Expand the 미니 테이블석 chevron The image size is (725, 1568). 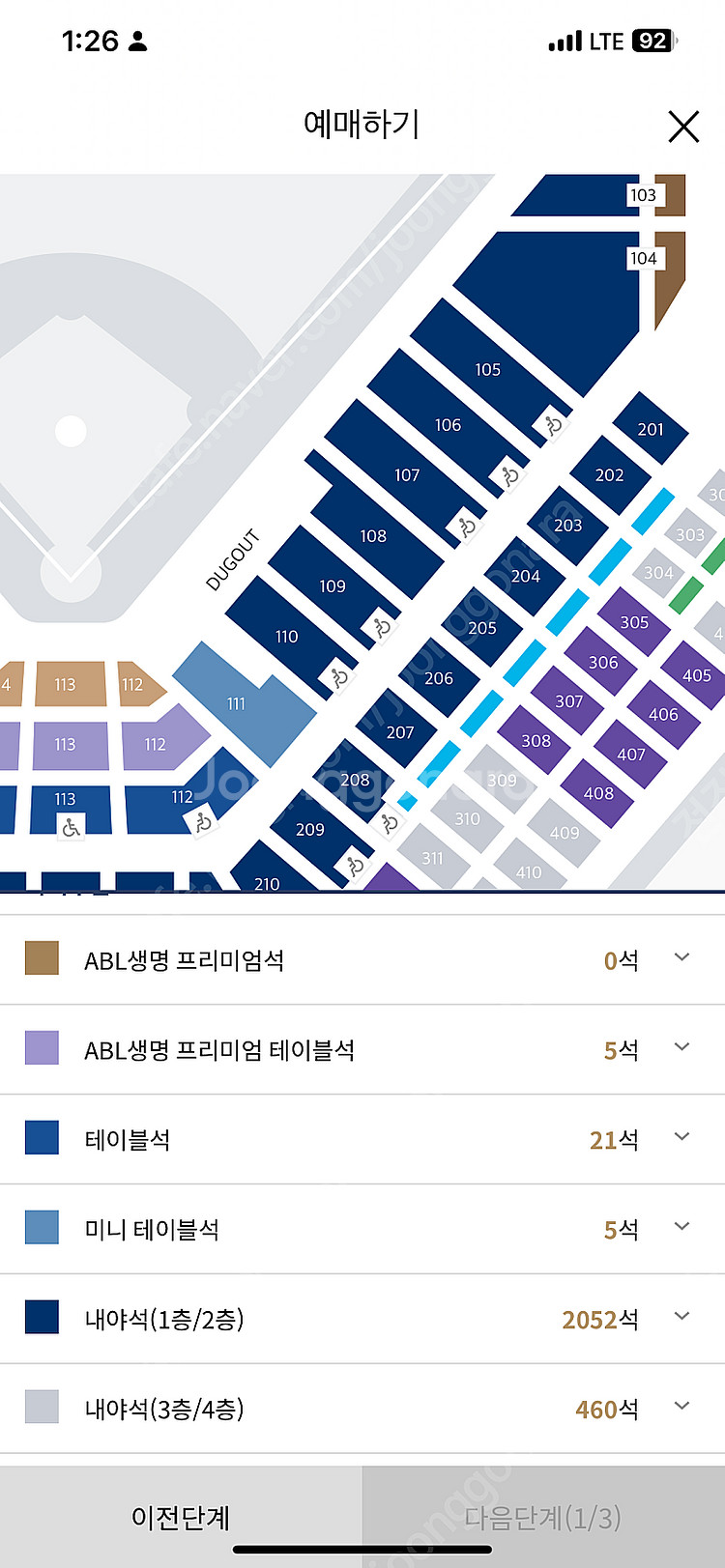pos(681,1227)
